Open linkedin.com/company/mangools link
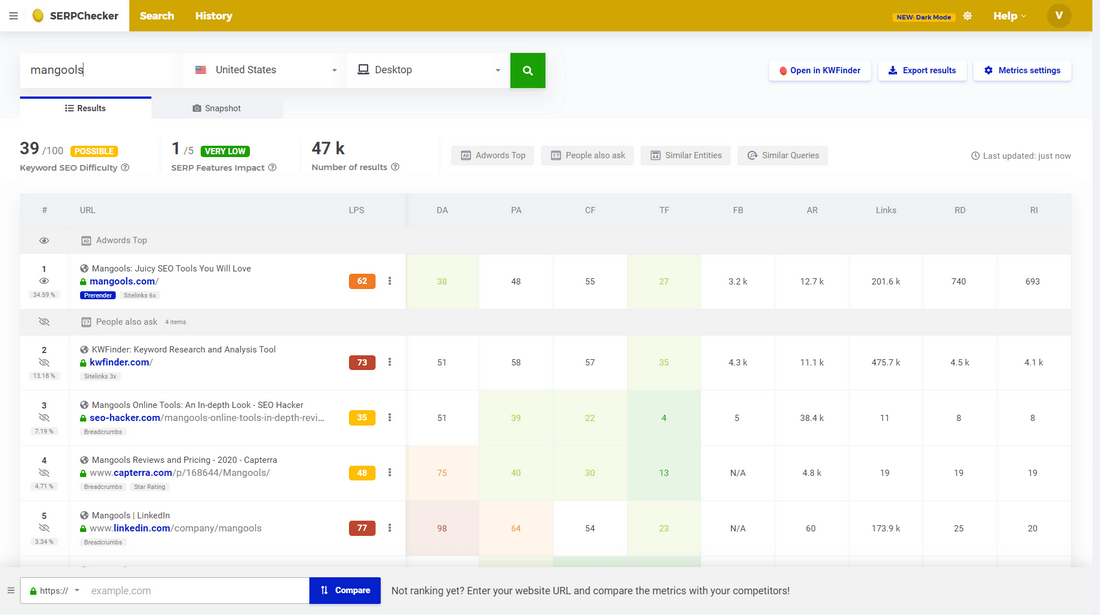The height and width of the screenshot is (615, 1100). point(175,528)
